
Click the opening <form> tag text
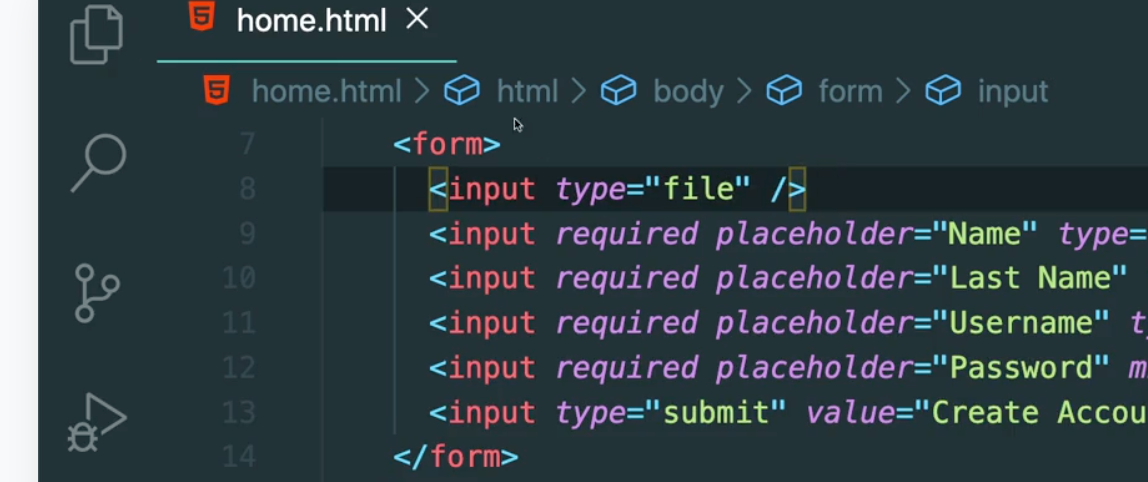447,144
